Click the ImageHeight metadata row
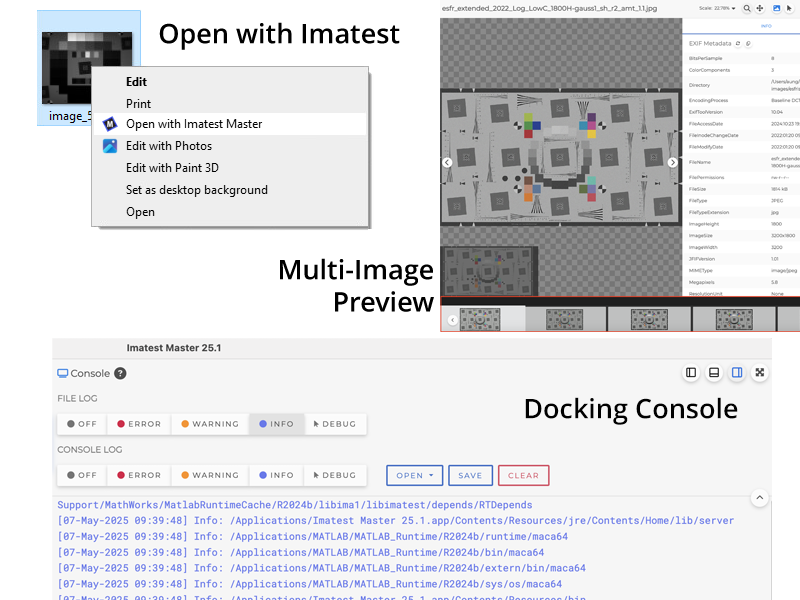 pos(743,224)
